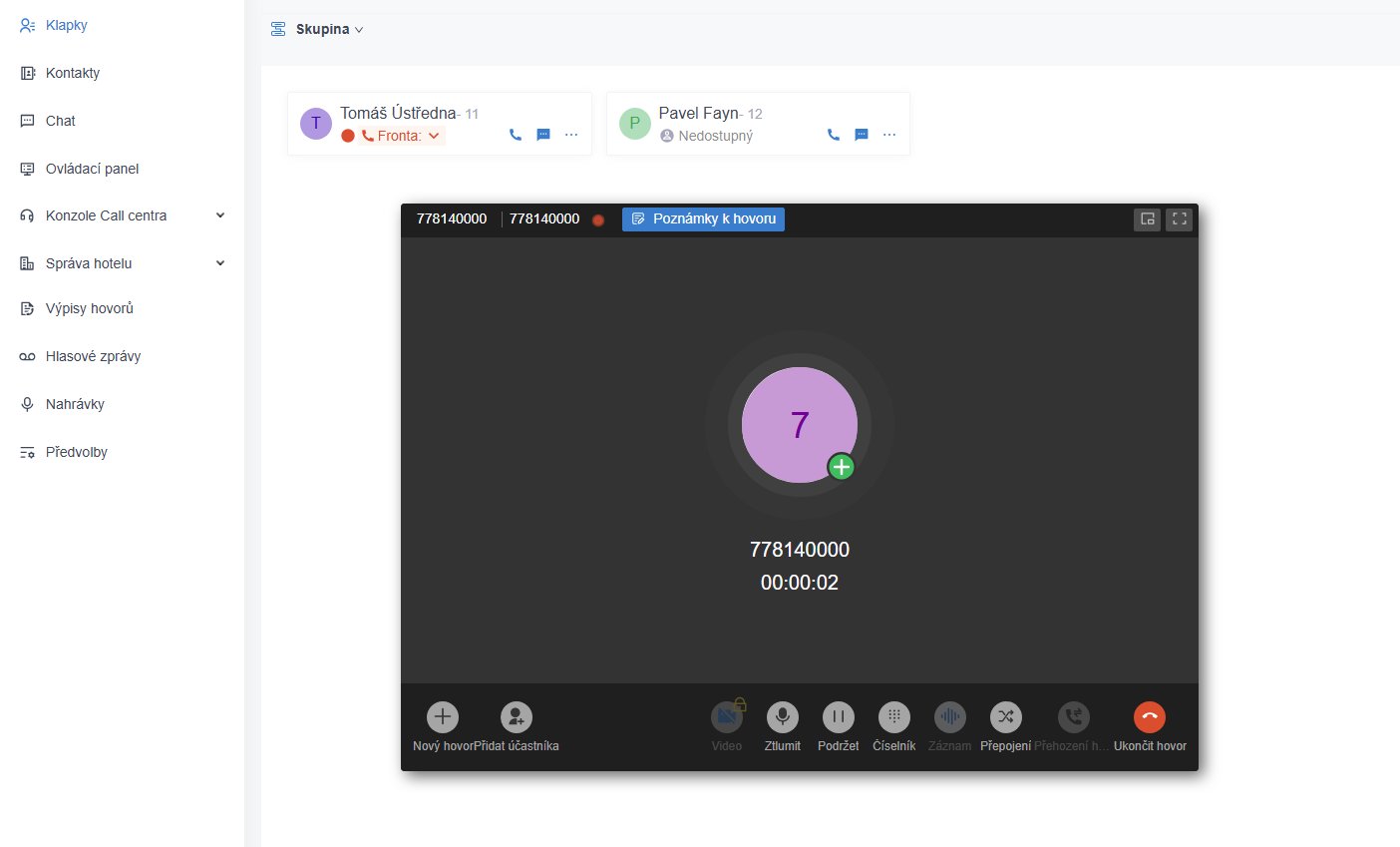Open Fronta status dropdown for Tomáš Ústředna
This screenshot has width=1400, height=847.
[x=402, y=136]
